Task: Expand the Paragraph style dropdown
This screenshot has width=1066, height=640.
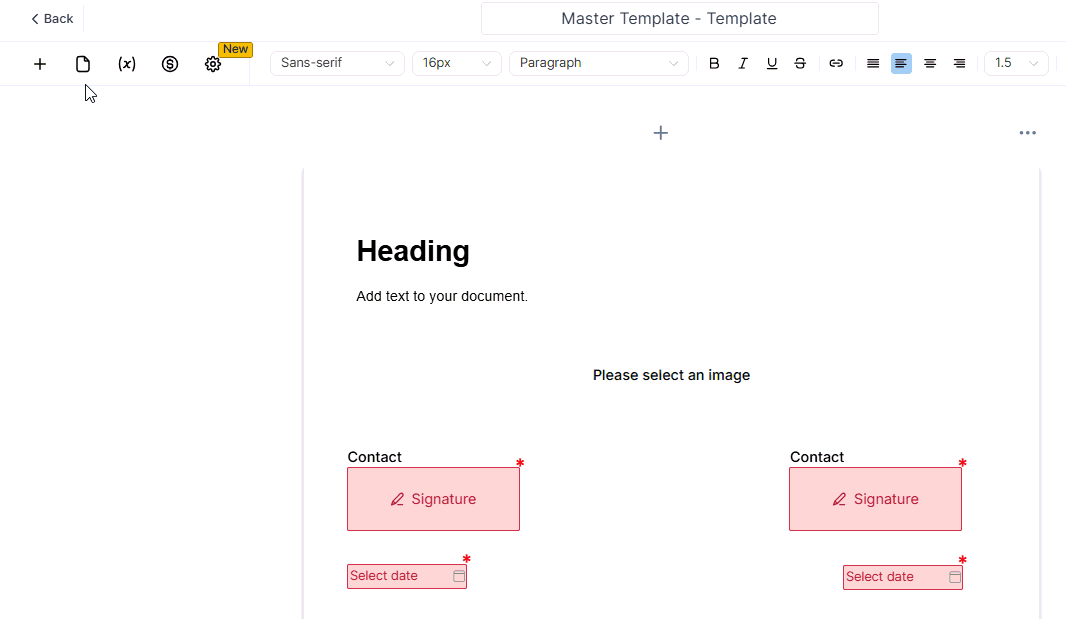Action: 598,63
